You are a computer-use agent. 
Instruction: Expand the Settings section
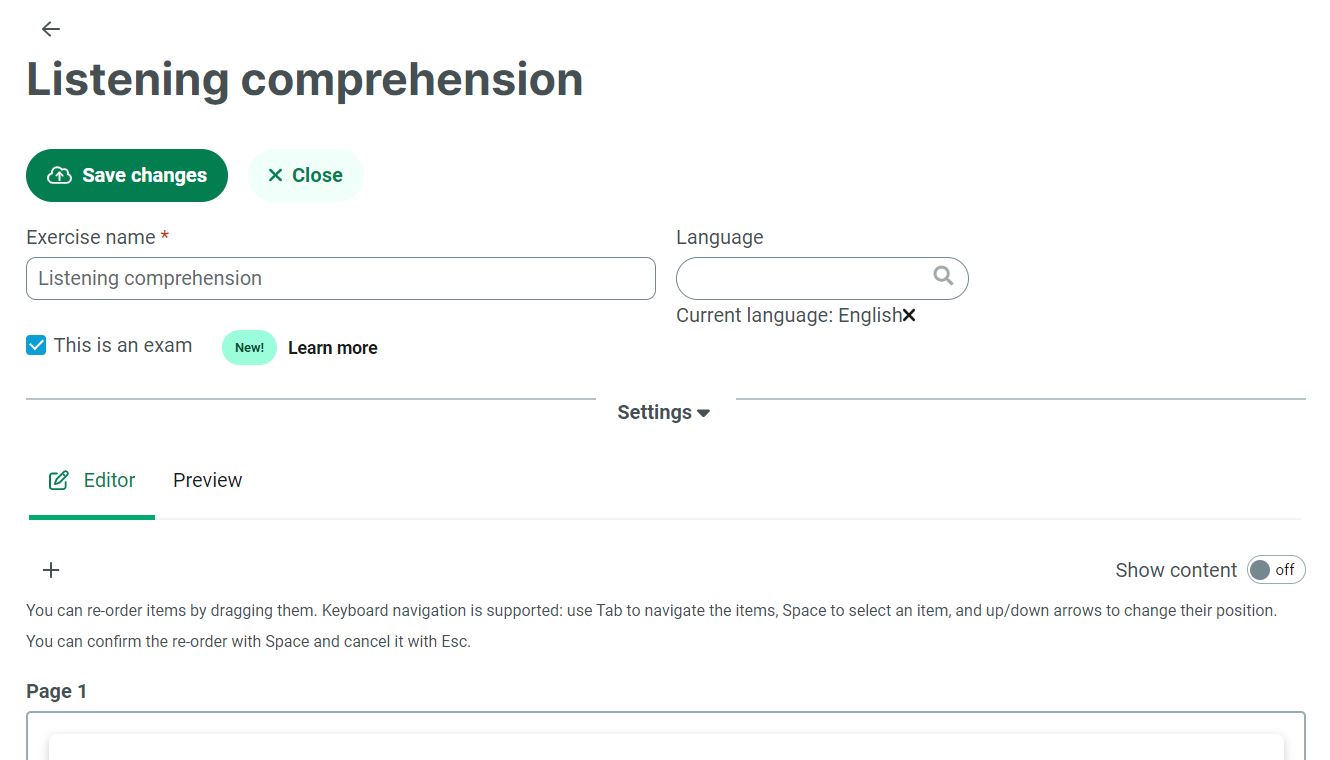coord(655,413)
